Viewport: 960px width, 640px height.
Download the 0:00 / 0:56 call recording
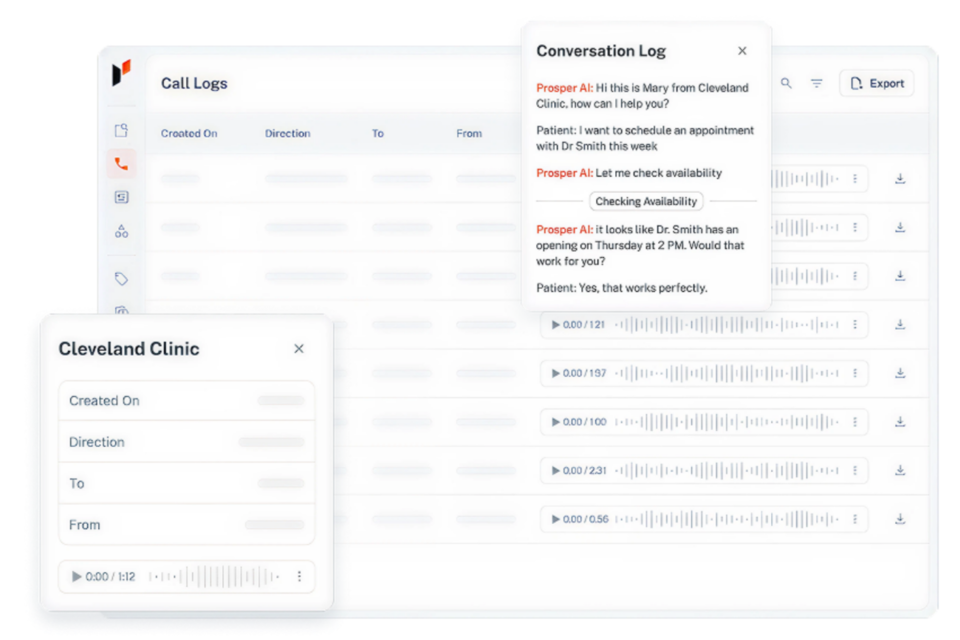pyautogui.click(x=899, y=519)
